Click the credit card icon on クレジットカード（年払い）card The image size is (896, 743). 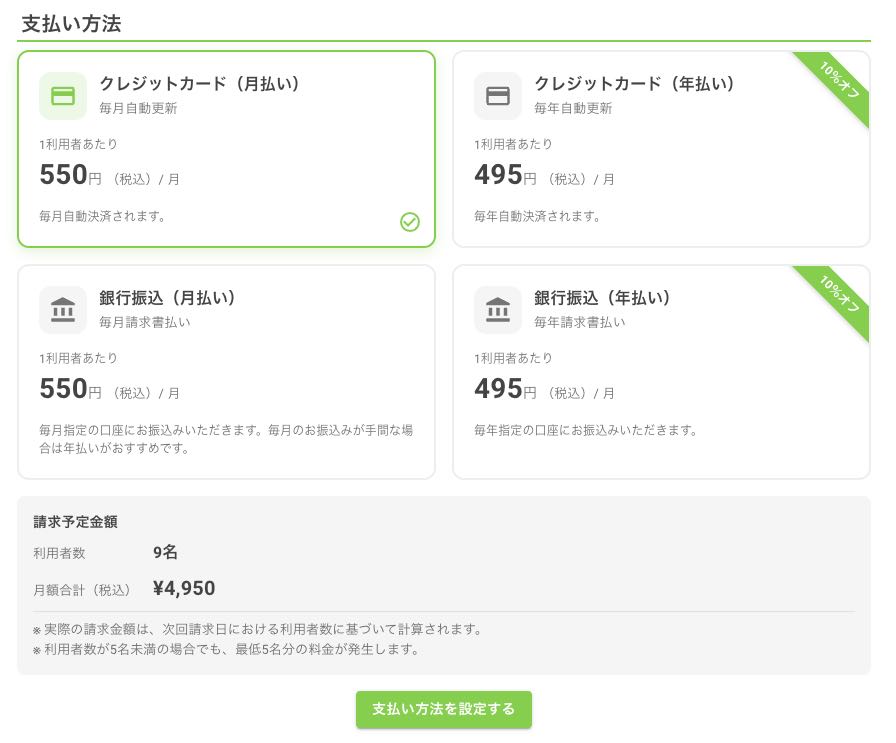click(497, 96)
